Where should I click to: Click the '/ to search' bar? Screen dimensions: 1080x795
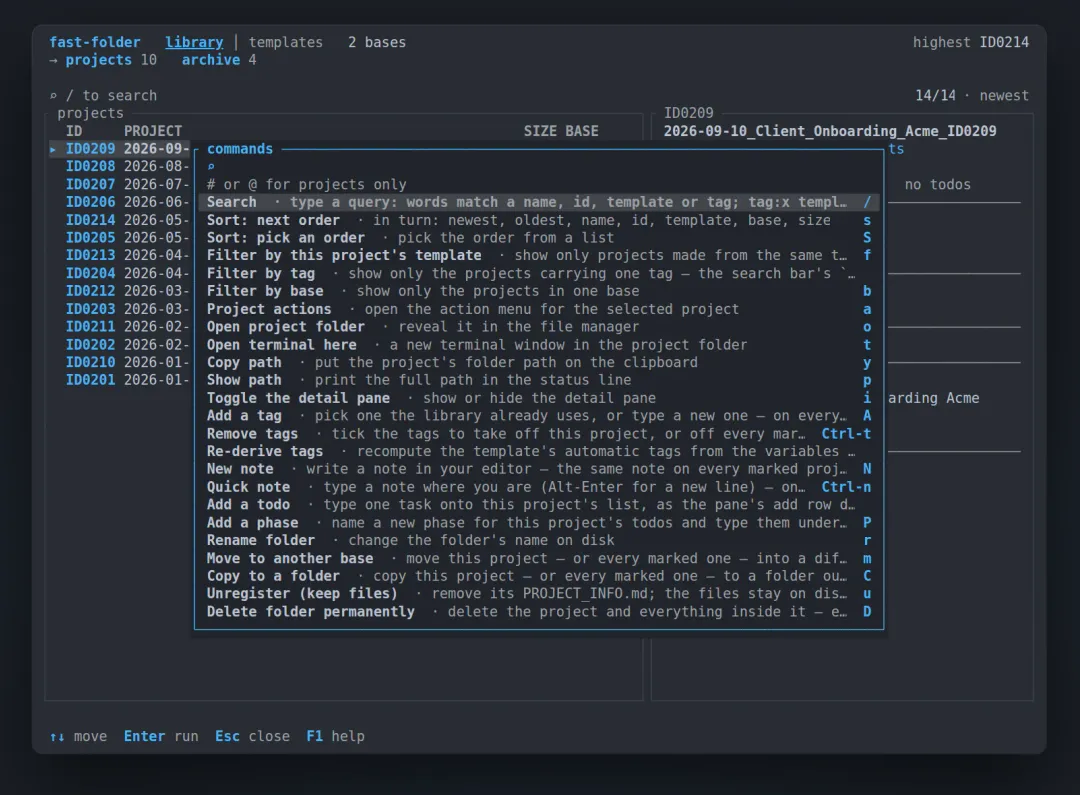tap(103, 96)
